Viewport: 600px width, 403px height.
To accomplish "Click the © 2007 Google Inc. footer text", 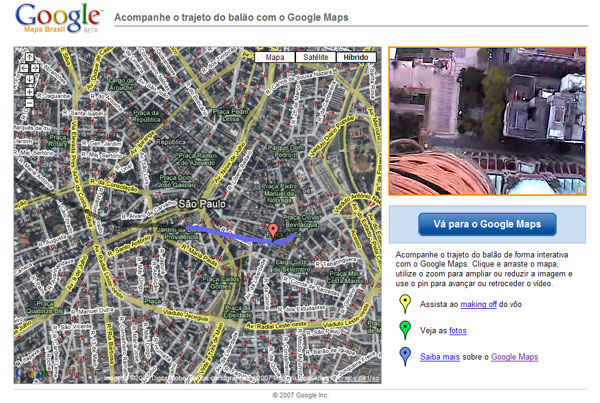I will pyautogui.click(x=300, y=395).
